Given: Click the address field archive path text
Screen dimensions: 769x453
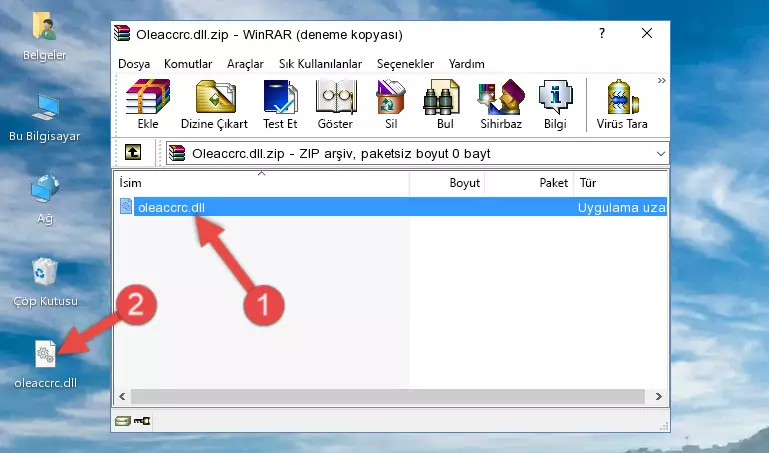Looking at the screenshot, I should [x=341, y=153].
